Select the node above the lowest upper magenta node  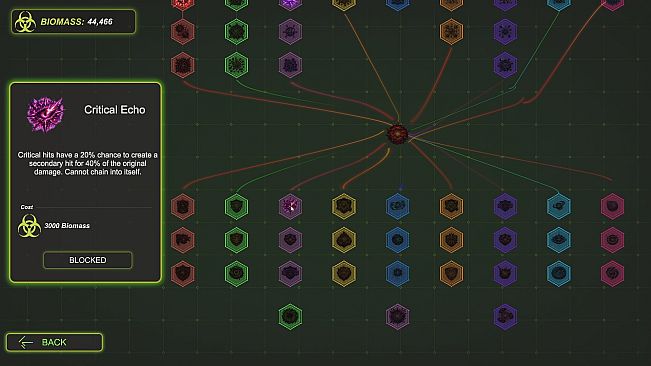pos(290,32)
